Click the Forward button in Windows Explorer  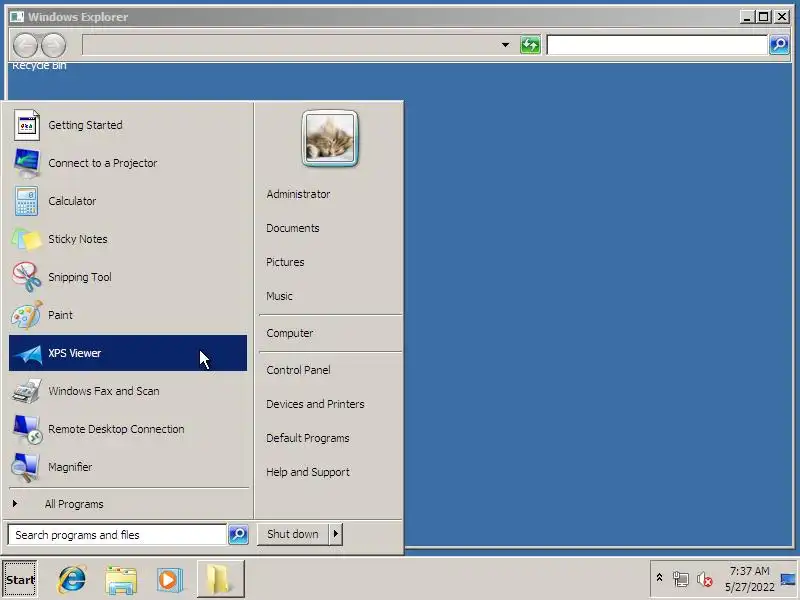53,45
